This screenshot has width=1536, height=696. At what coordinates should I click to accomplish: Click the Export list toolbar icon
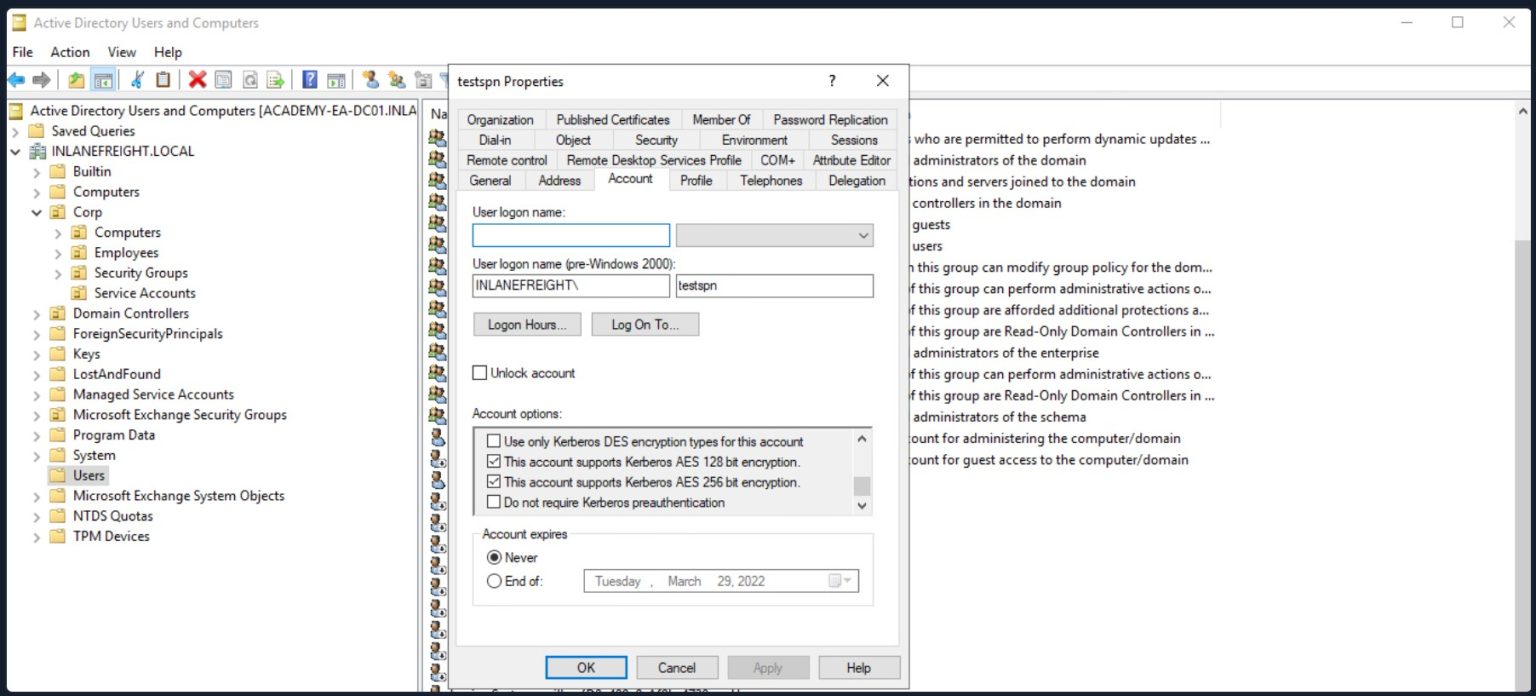275,80
